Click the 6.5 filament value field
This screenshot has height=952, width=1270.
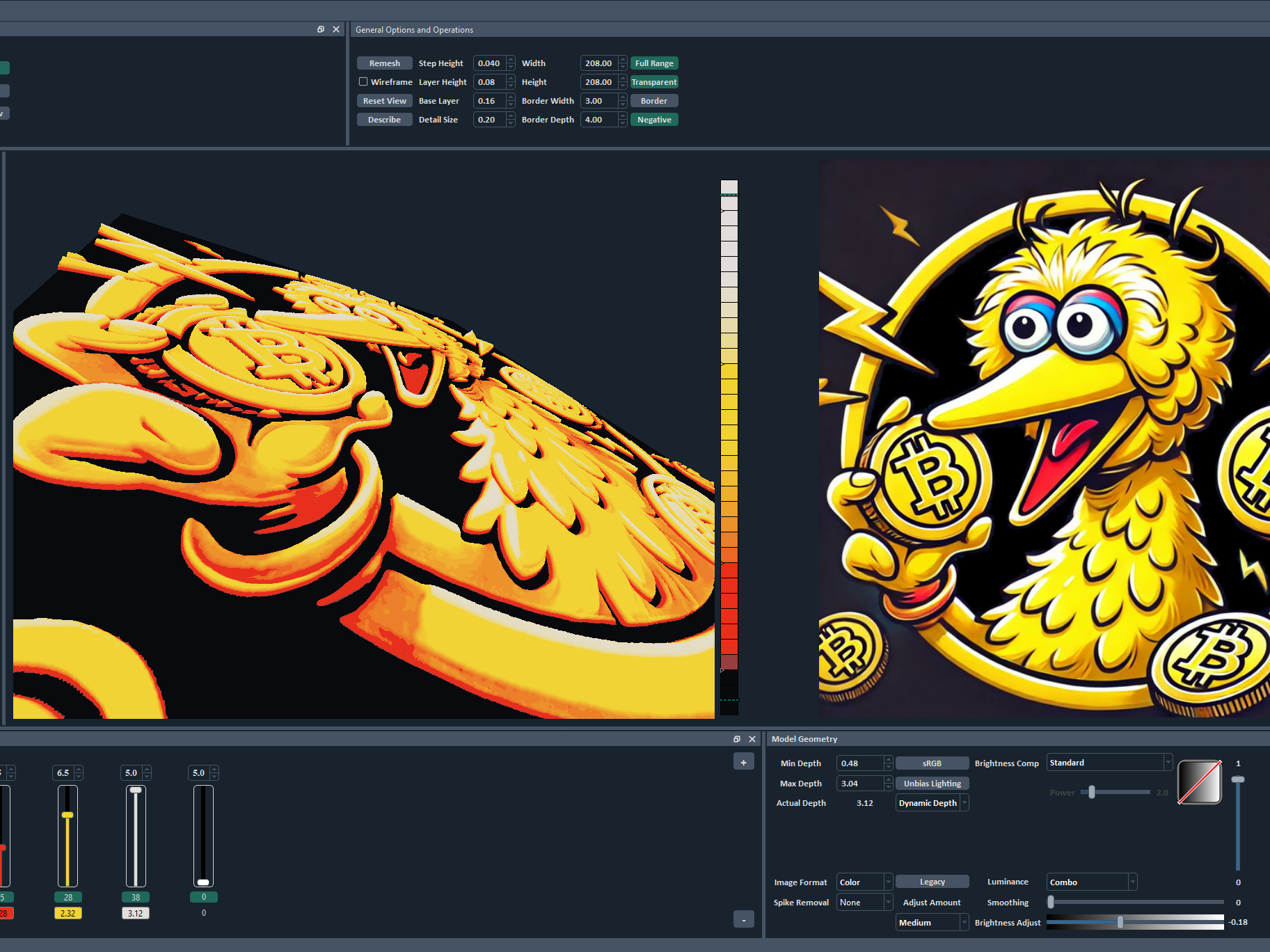(x=63, y=773)
